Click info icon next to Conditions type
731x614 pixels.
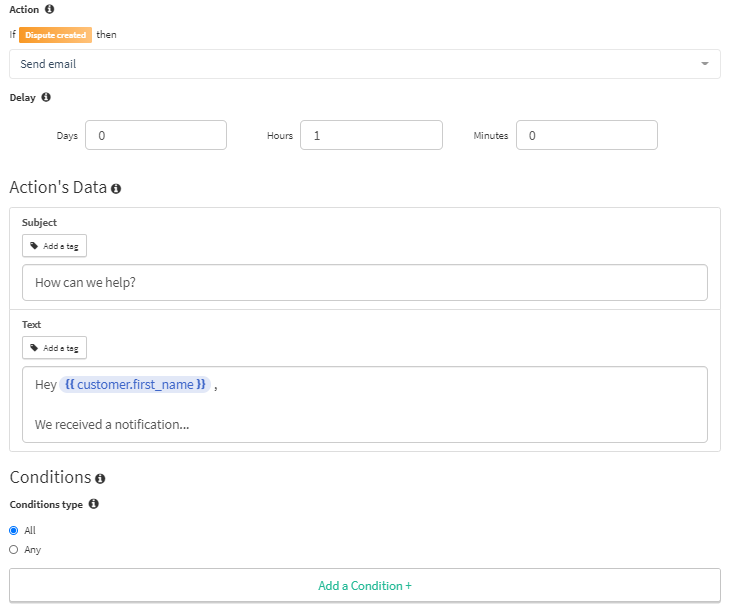click(93, 504)
